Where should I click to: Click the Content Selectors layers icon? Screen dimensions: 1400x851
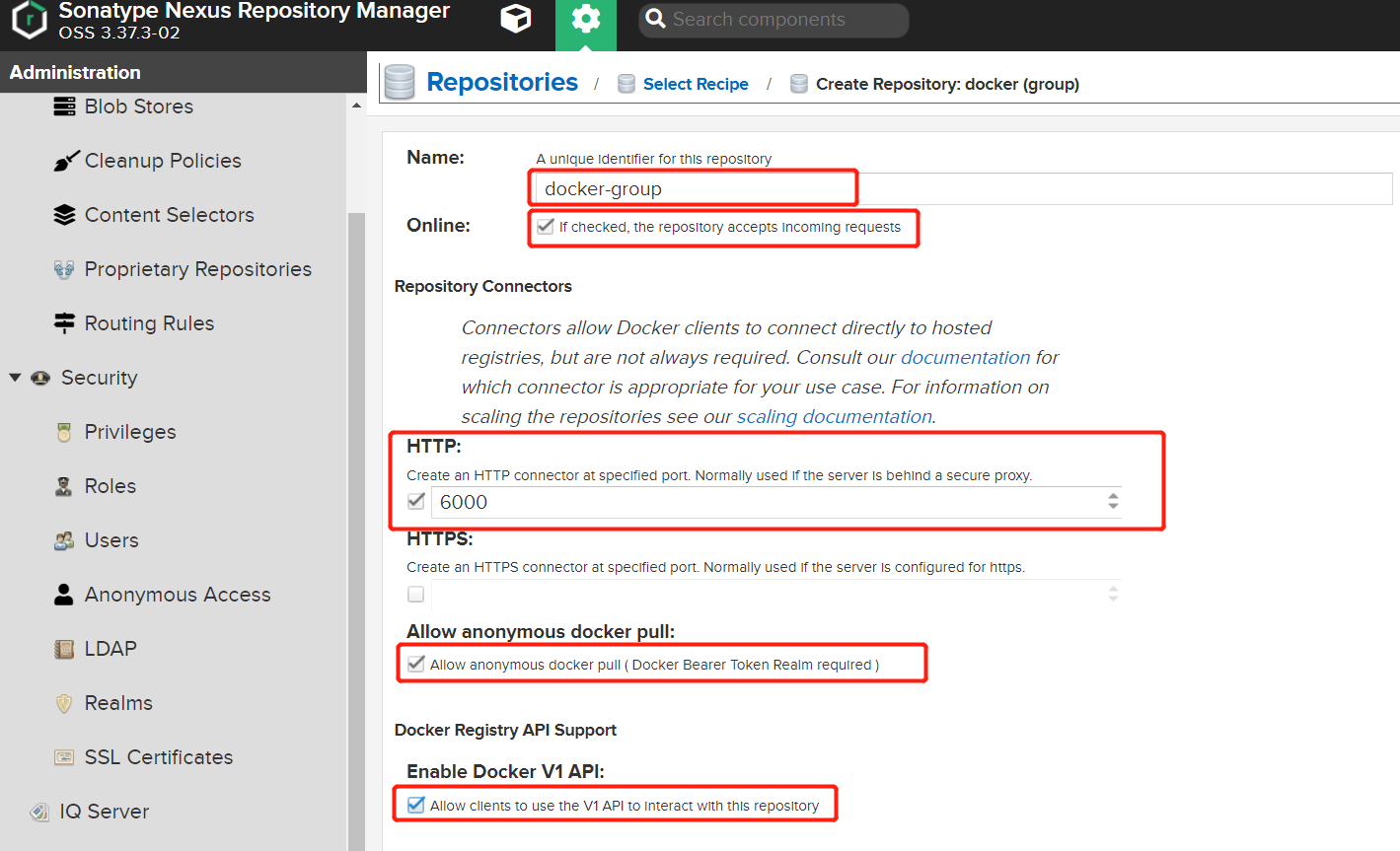pos(64,215)
